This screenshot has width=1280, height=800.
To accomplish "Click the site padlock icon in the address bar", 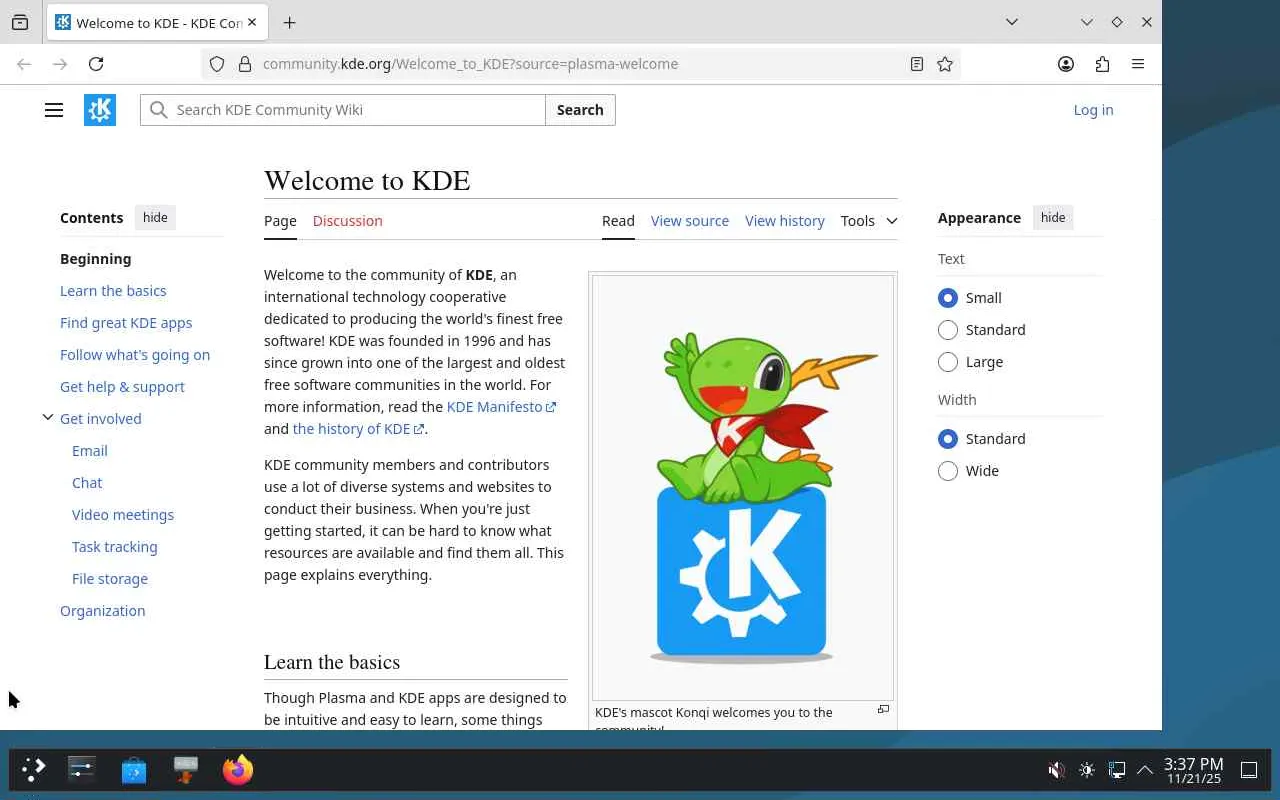I will click(245, 64).
